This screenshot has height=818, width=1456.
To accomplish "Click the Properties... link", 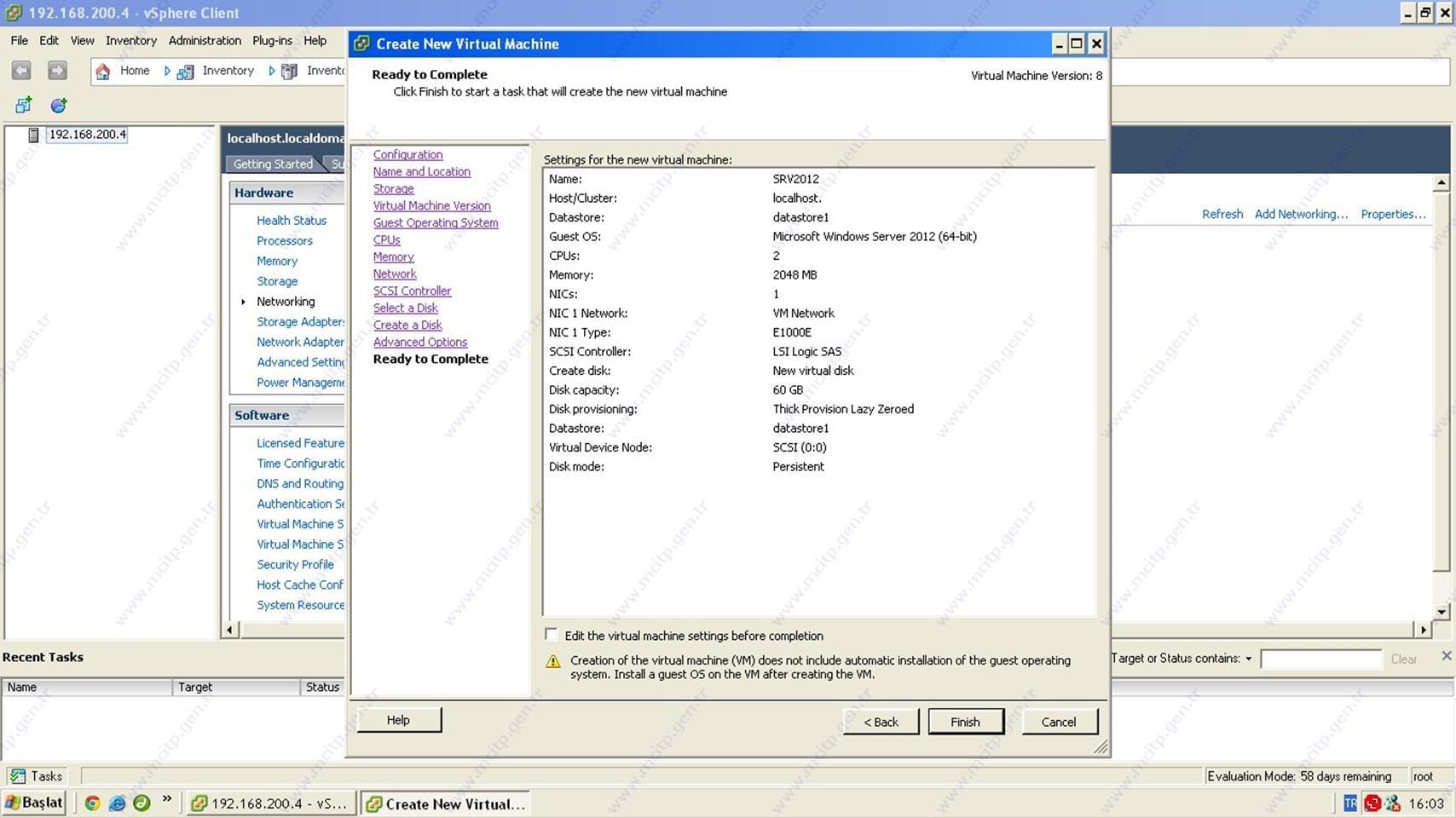I will point(1393,214).
